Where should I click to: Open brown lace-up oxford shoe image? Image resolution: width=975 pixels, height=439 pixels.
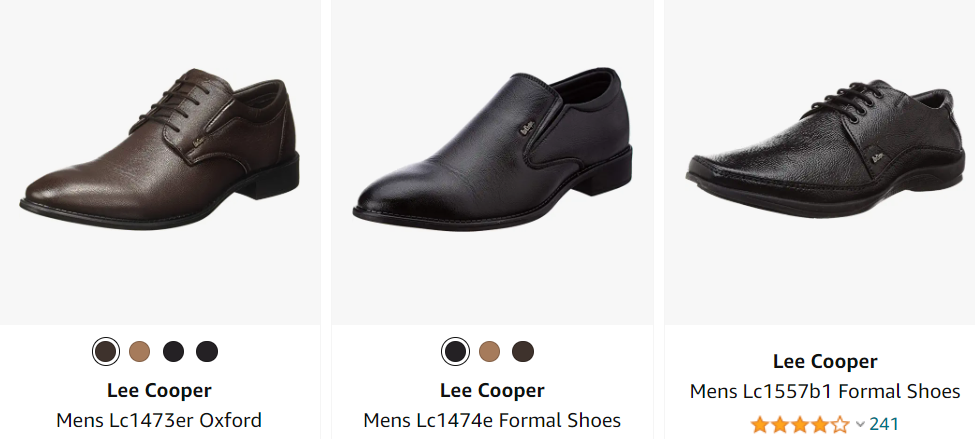point(160,150)
